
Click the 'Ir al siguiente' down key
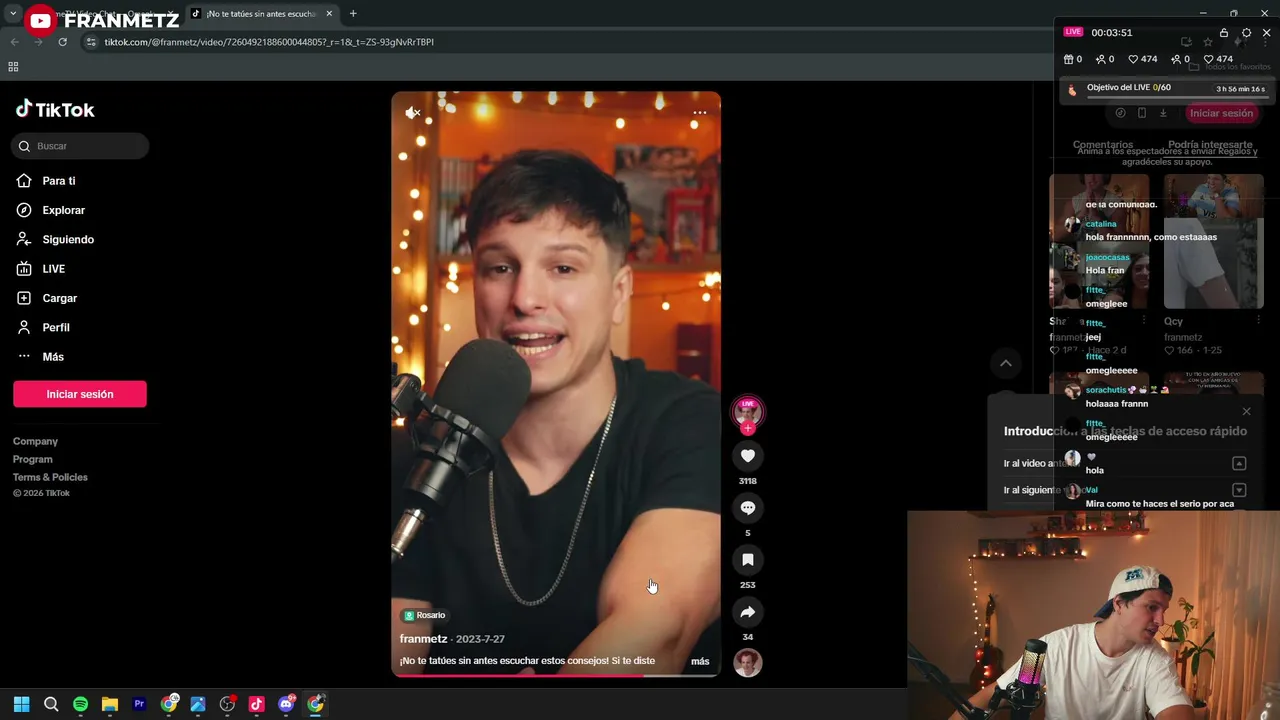pyautogui.click(x=1239, y=490)
